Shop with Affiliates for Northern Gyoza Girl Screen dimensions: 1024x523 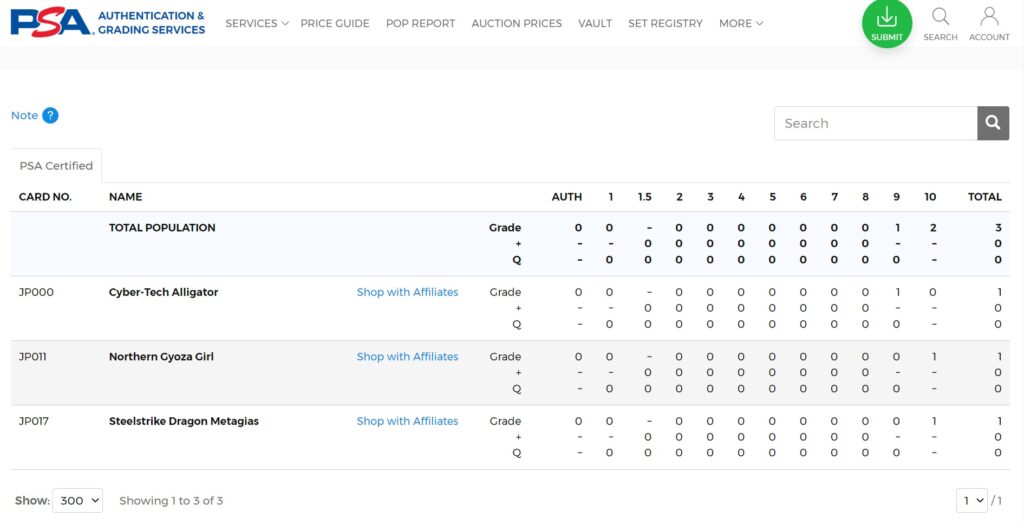(408, 357)
